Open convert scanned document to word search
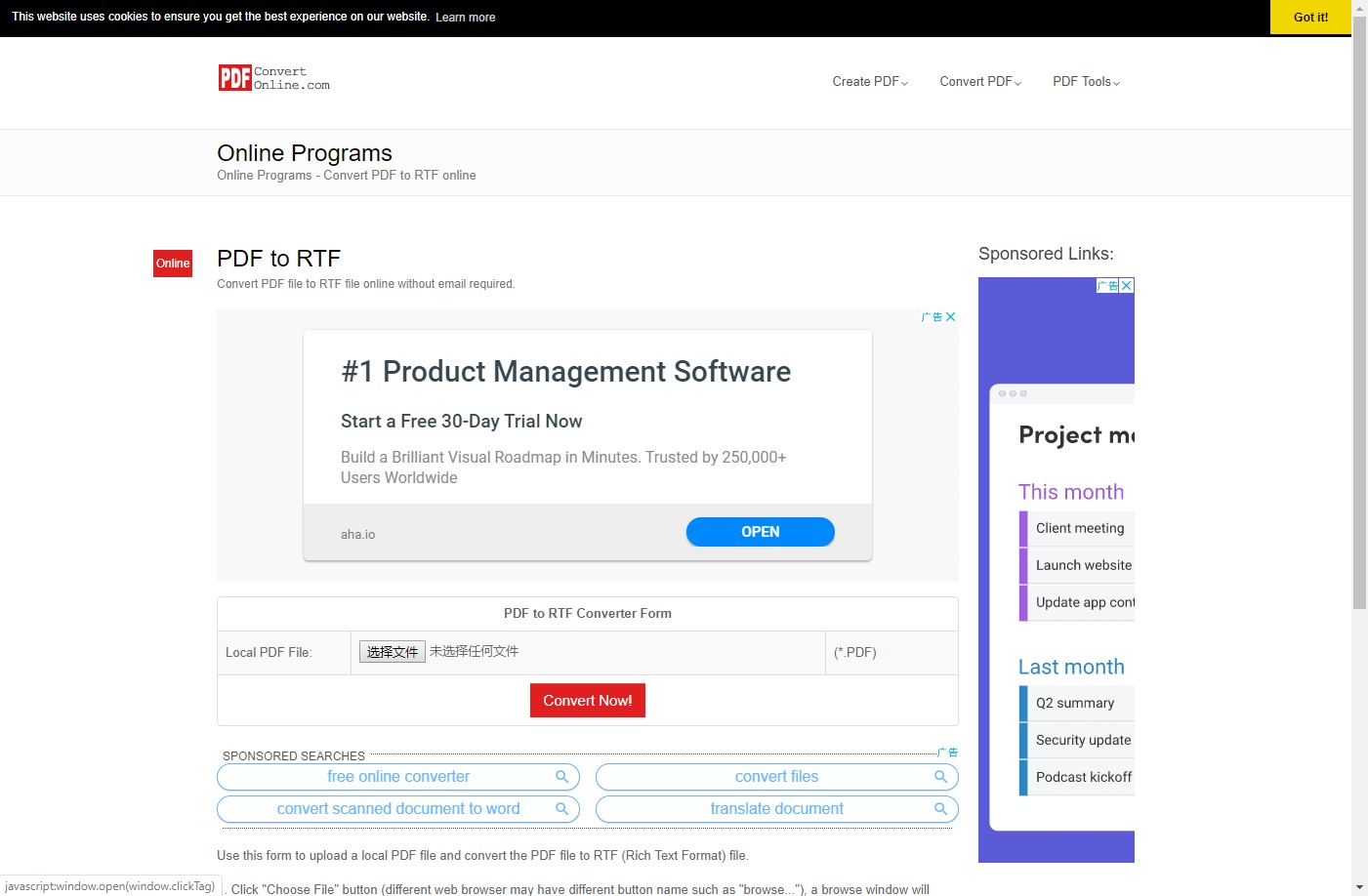The height and width of the screenshot is (896, 1368). [x=398, y=809]
